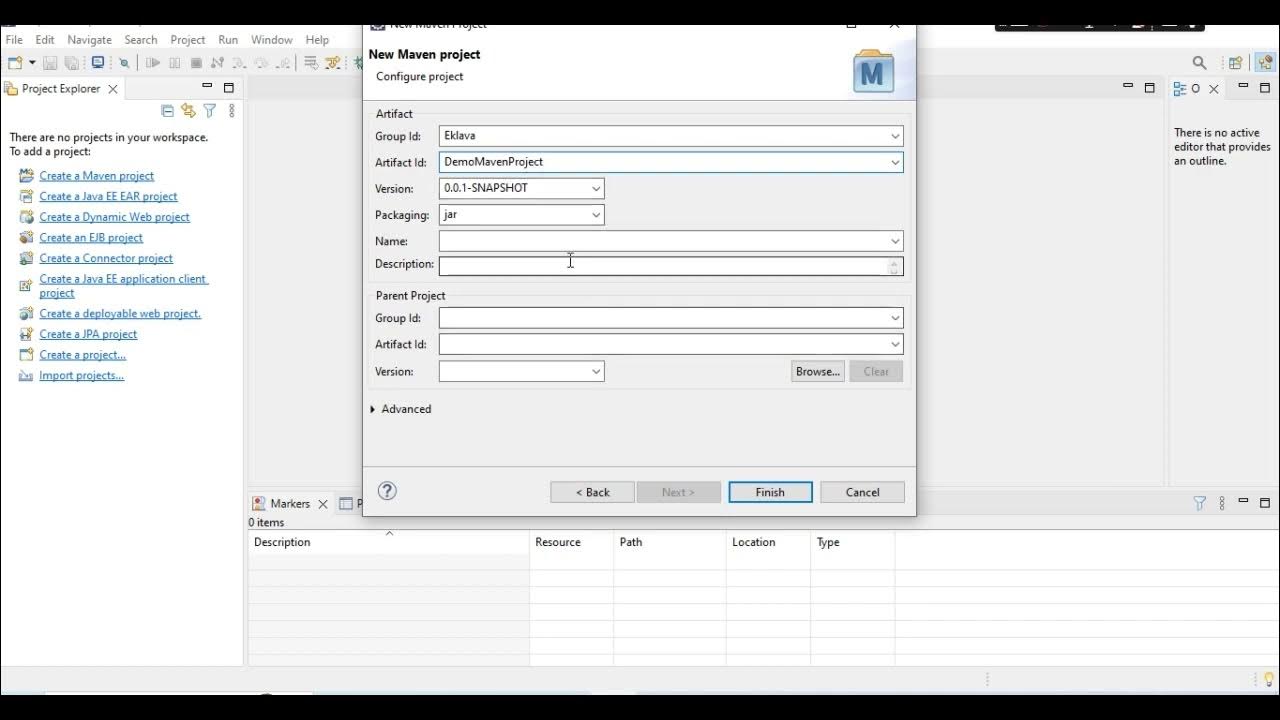Open the Navigate menu

click(x=90, y=40)
